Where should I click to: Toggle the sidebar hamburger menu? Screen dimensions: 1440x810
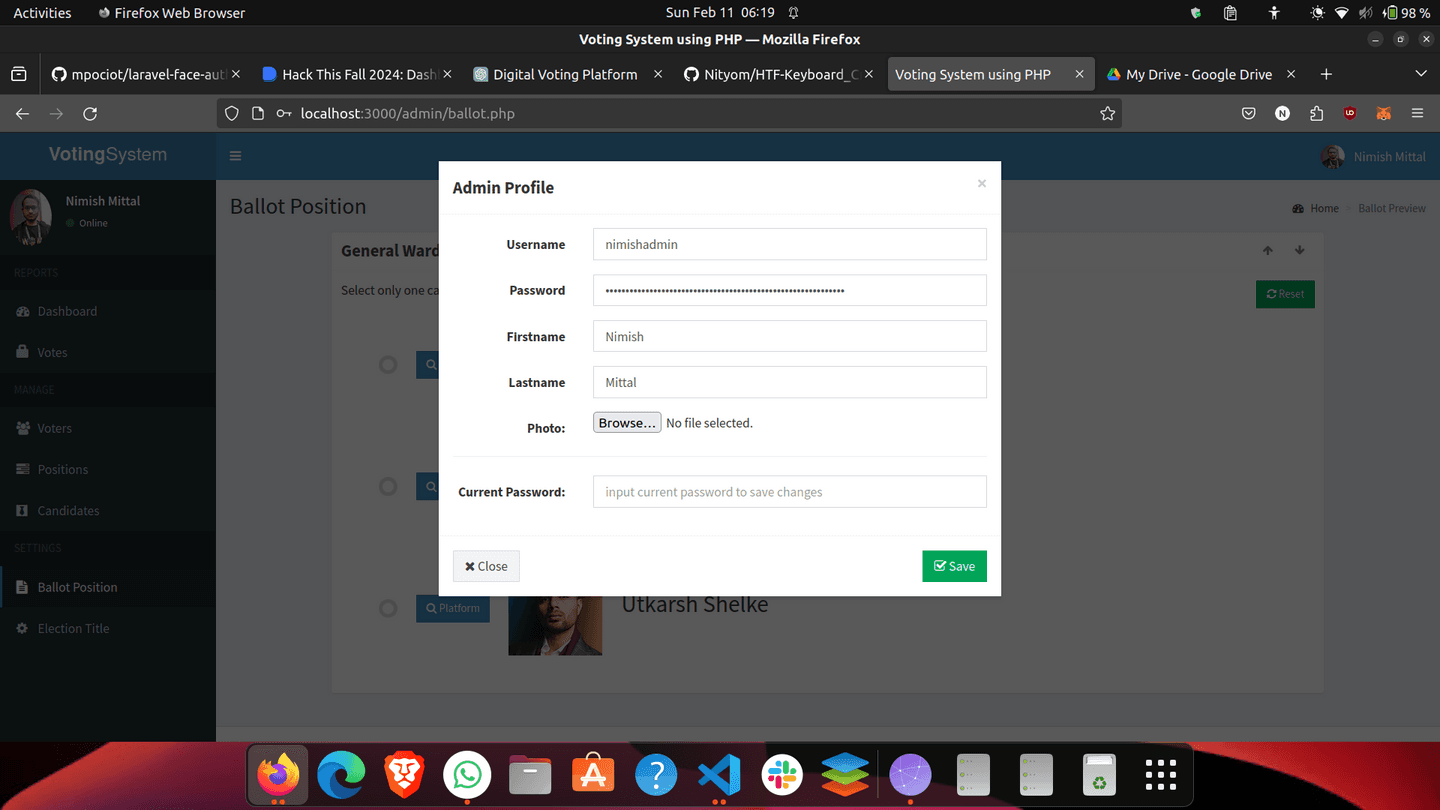click(236, 156)
